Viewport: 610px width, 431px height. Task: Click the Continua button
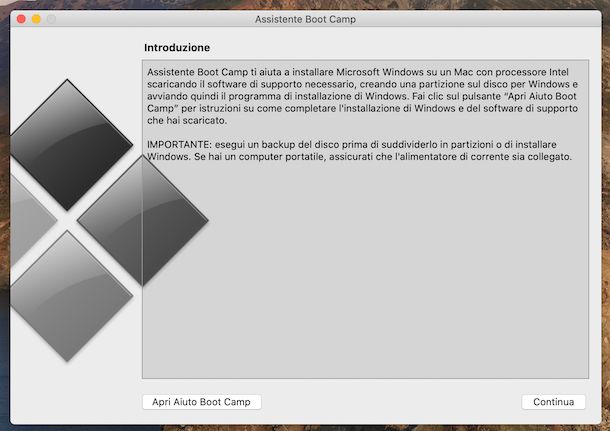[553, 402]
